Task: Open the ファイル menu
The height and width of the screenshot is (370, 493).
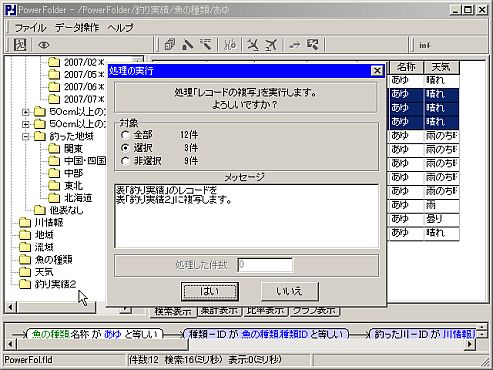Action: 30,27
